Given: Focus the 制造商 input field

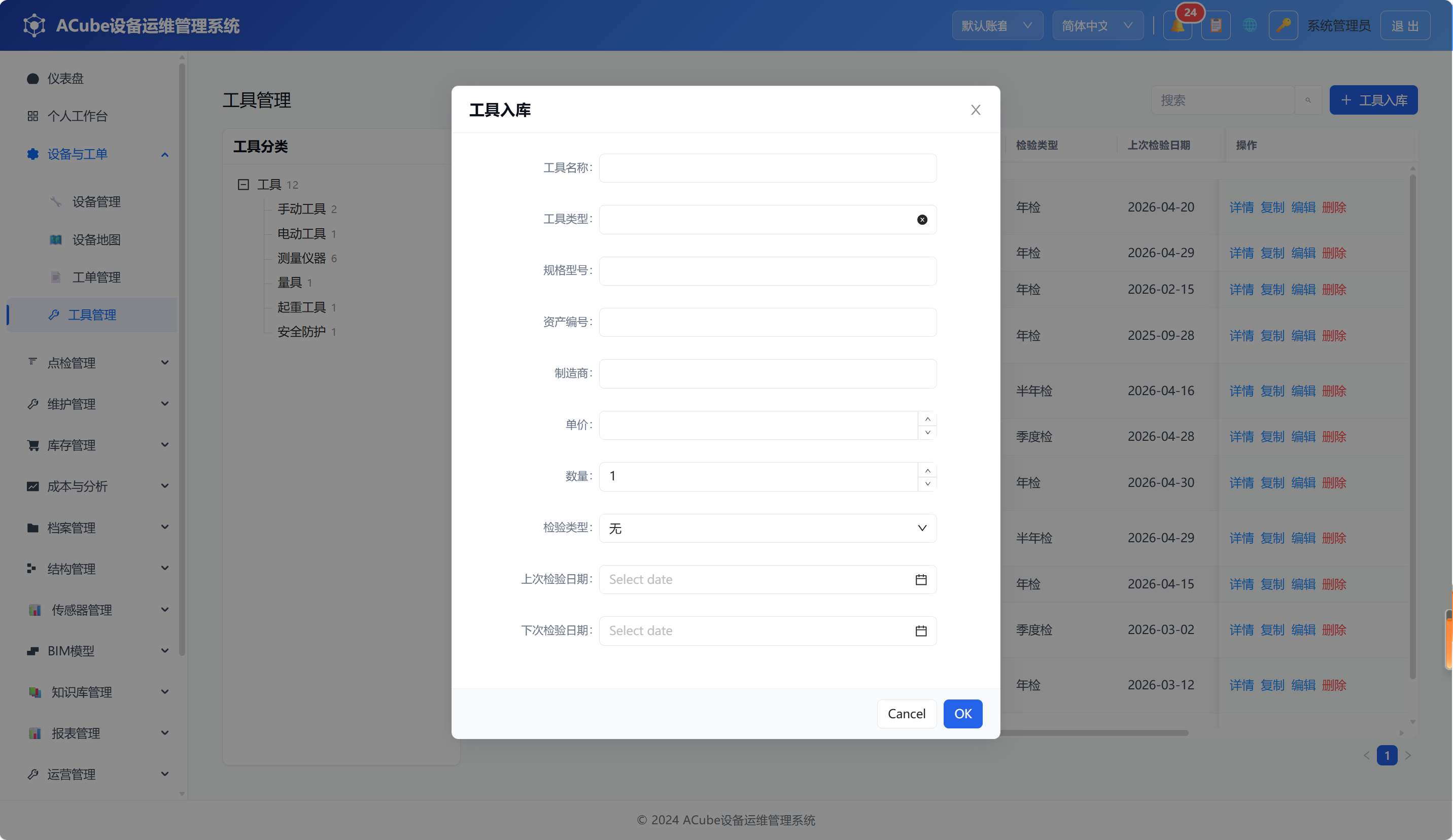Looking at the screenshot, I should (x=768, y=374).
